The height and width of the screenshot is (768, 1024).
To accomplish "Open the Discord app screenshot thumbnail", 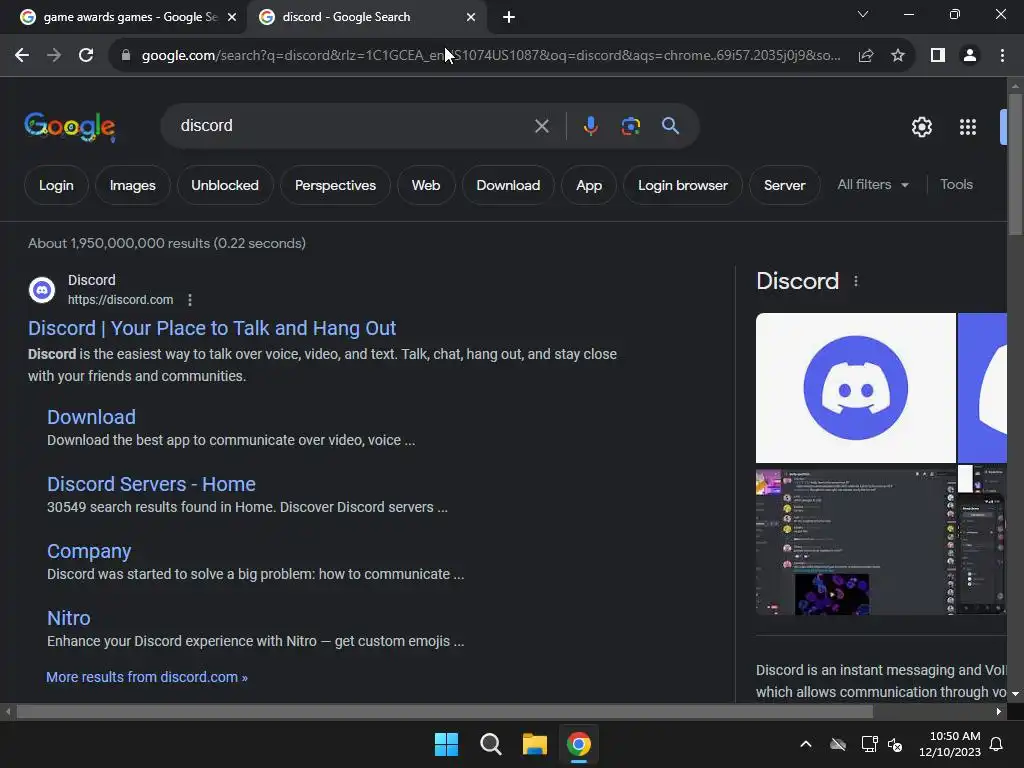I will click(x=856, y=541).
